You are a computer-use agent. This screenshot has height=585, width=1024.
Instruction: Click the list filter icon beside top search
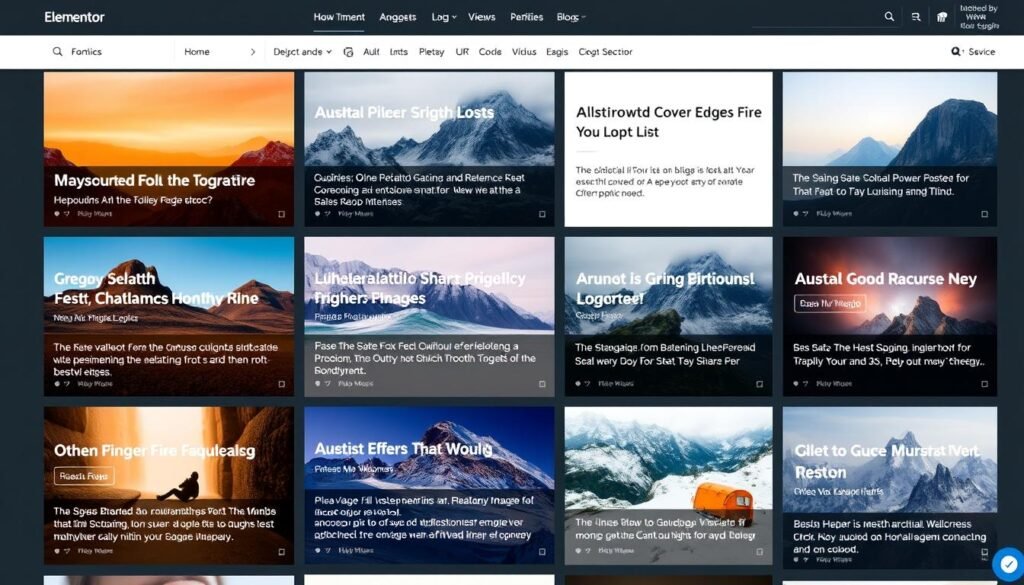[916, 17]
